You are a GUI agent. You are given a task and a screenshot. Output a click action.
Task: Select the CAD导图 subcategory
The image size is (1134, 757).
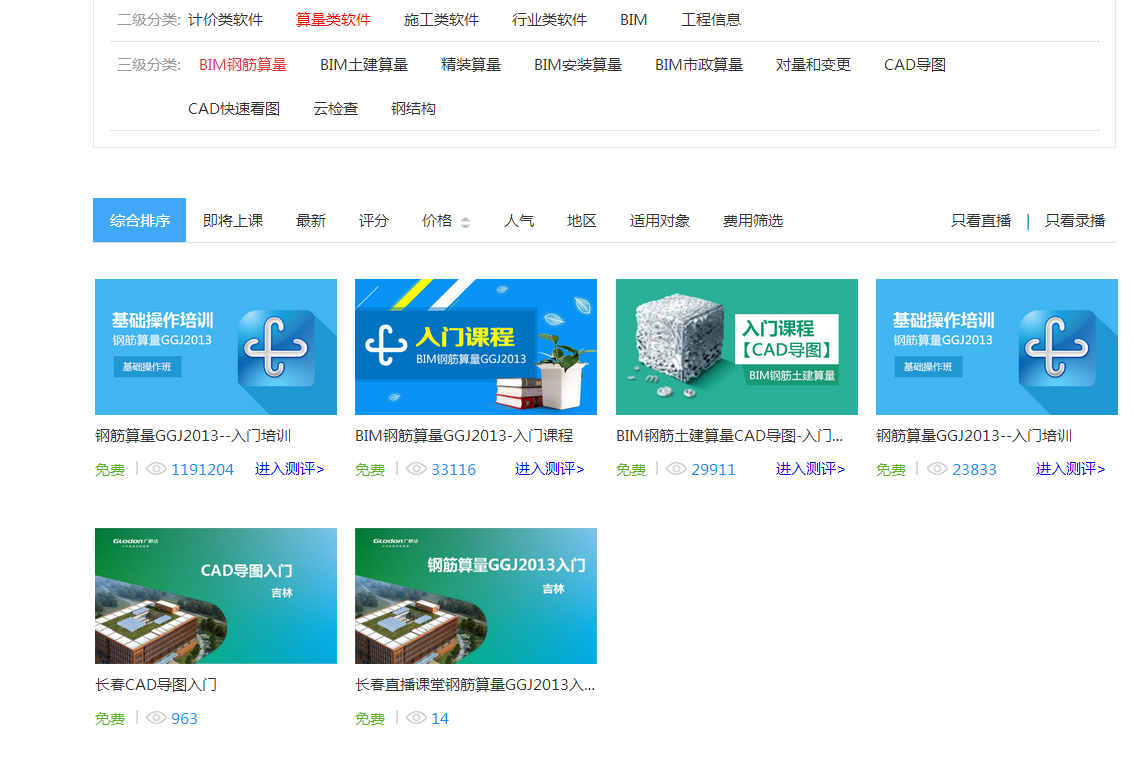click(x=915, y=65)
